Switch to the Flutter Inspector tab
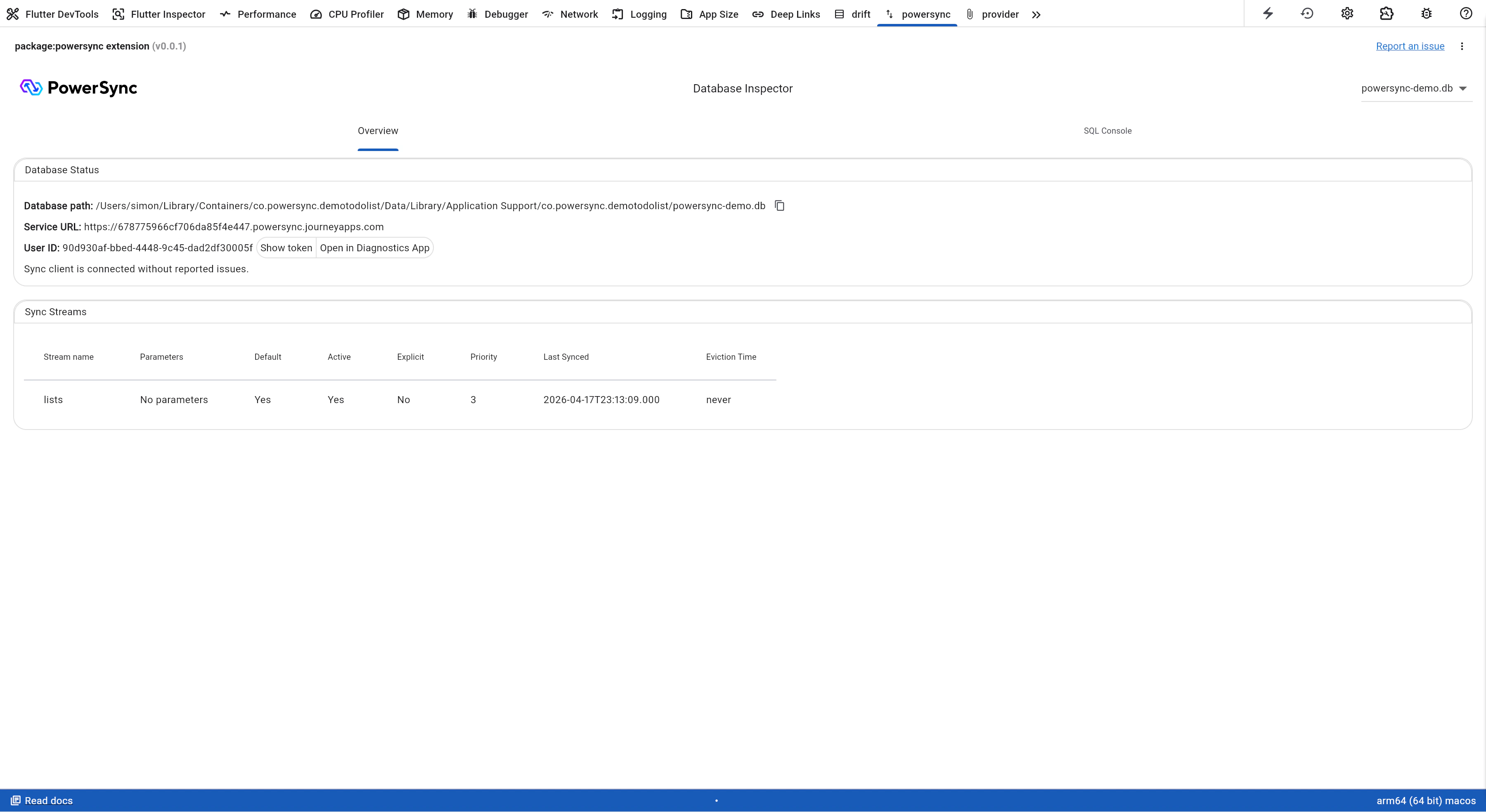This screenshot has height=812, width=1486. (159, 14)
